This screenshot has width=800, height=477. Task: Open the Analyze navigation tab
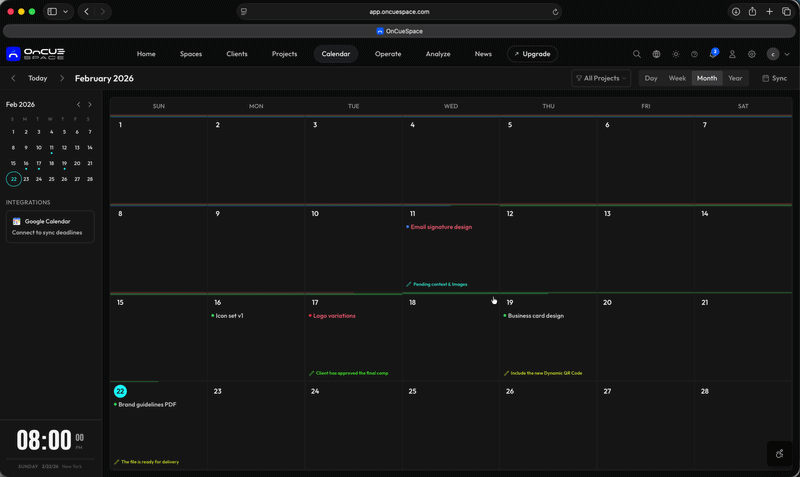[x=438, y=54]
